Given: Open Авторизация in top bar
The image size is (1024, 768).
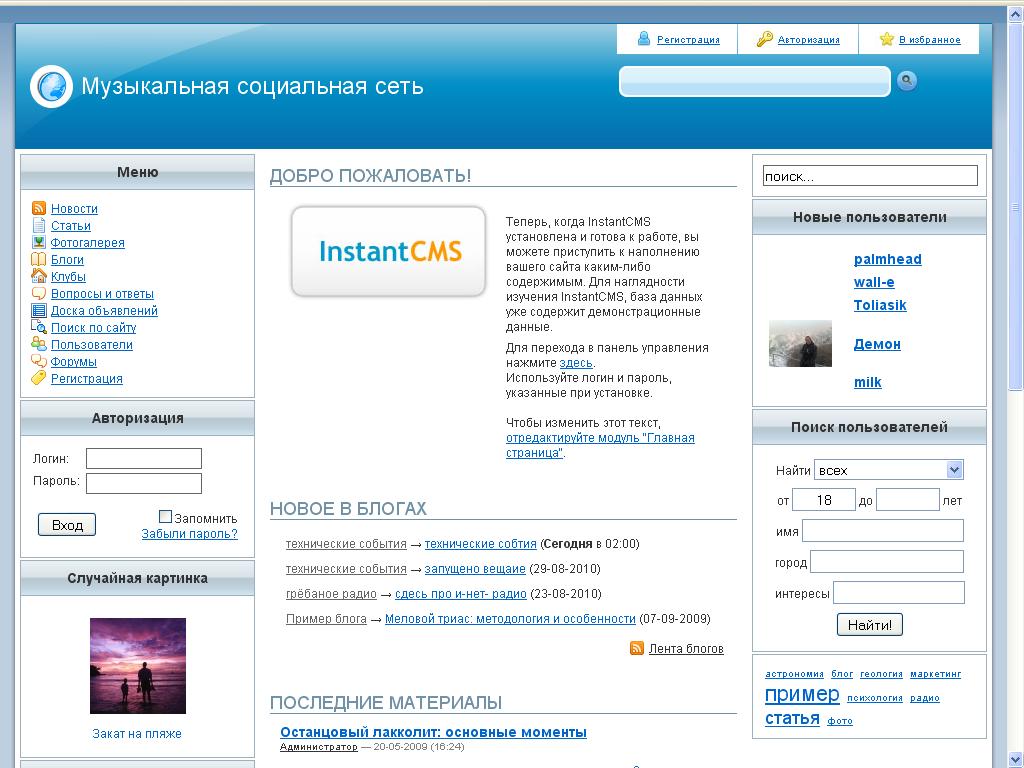Looking at the screenshot, I should click(808, 40).
